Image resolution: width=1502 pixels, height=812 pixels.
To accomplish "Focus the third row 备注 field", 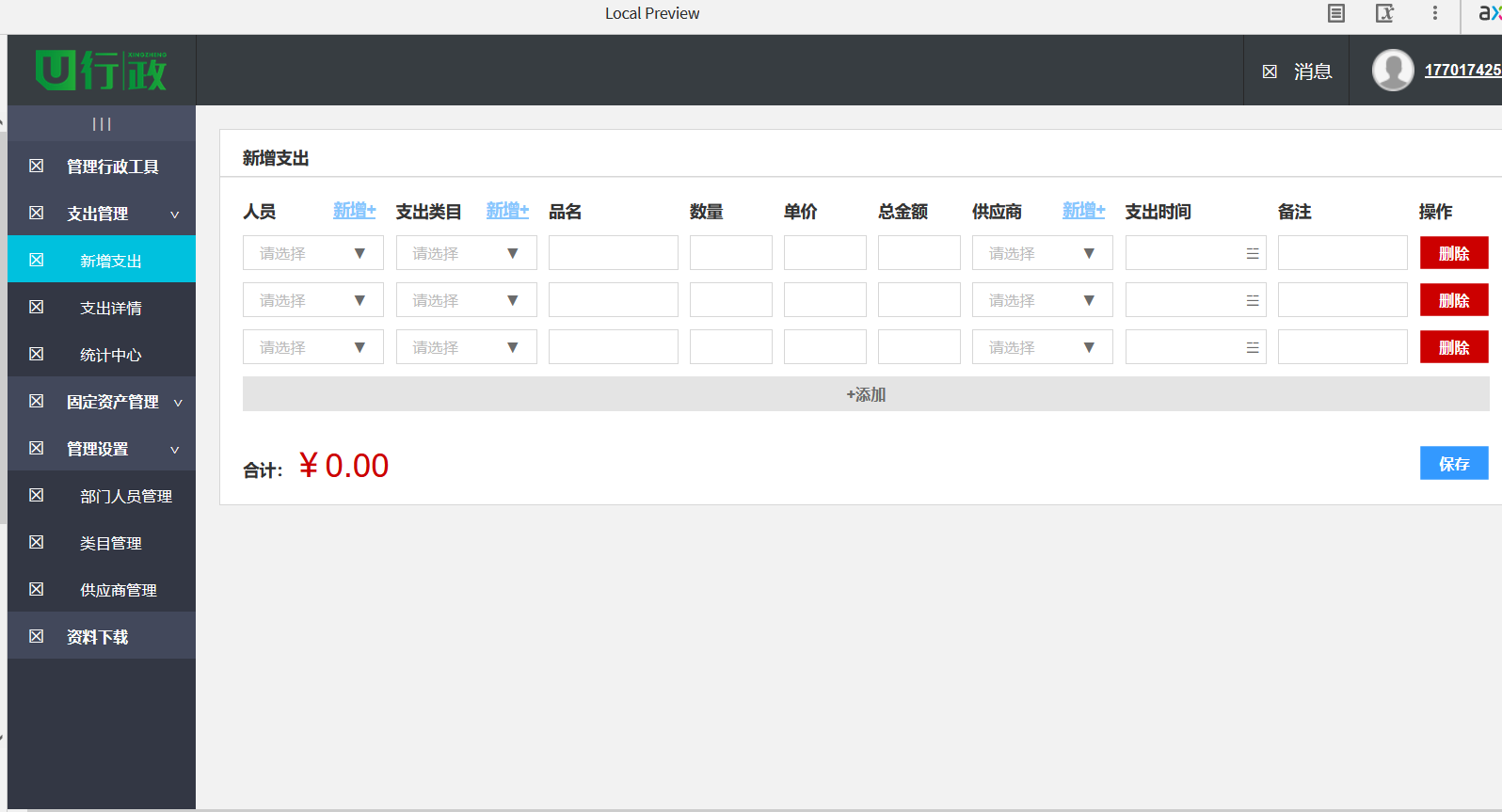I will click(x=1343, y=347).
